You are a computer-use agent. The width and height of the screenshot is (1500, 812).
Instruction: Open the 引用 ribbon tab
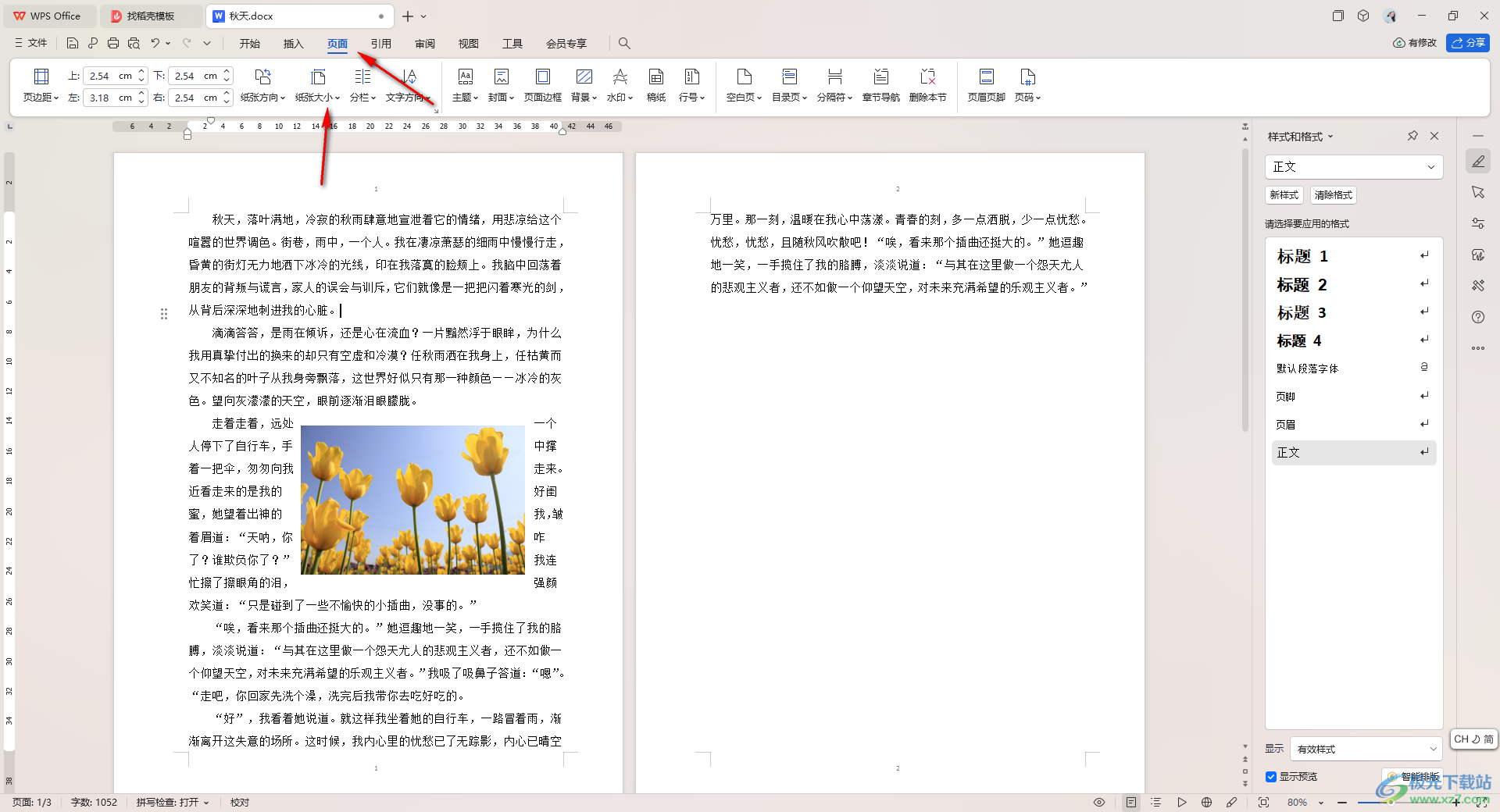381,44
